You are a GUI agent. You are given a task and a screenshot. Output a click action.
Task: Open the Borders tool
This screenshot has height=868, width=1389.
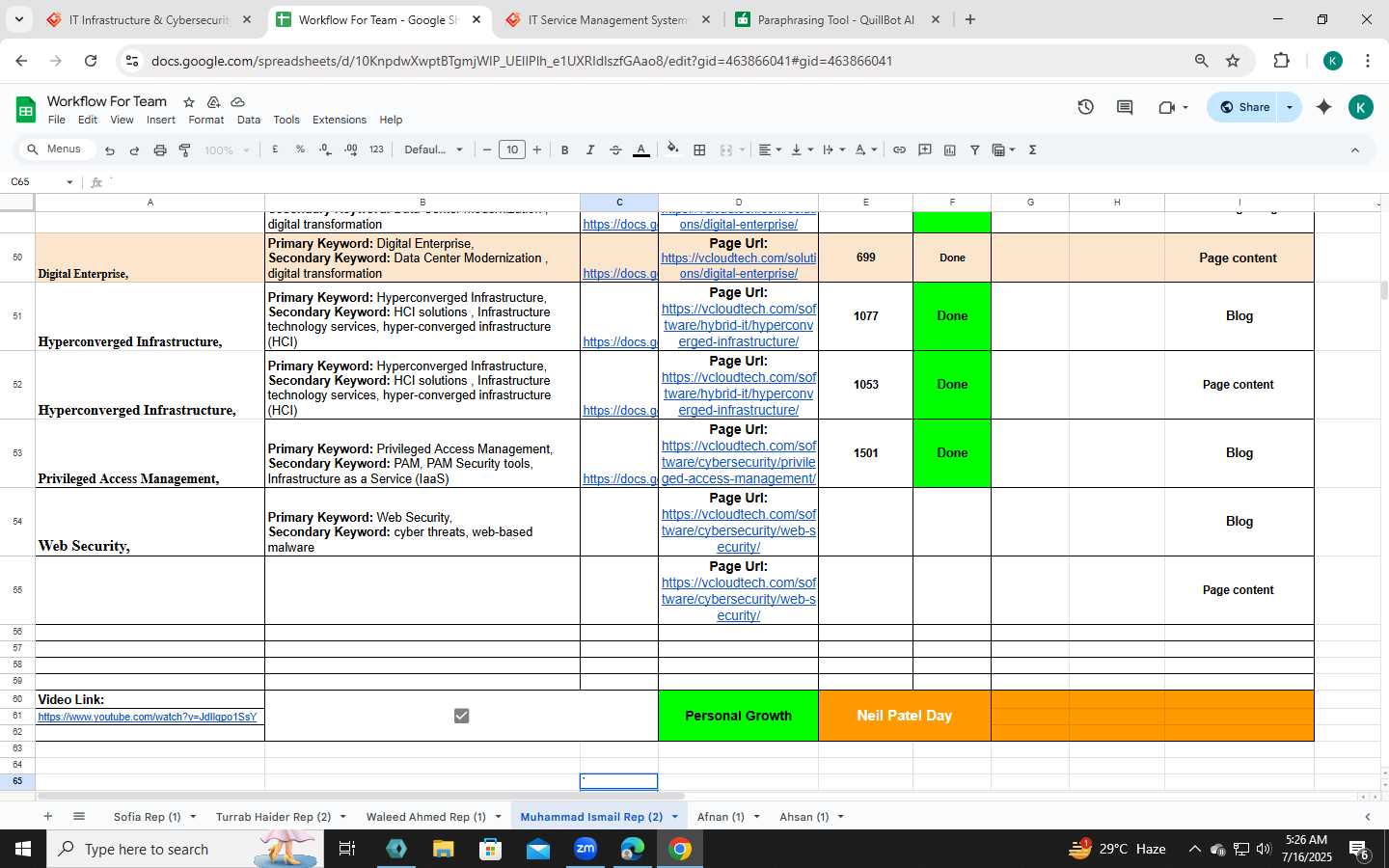(699, 149)
